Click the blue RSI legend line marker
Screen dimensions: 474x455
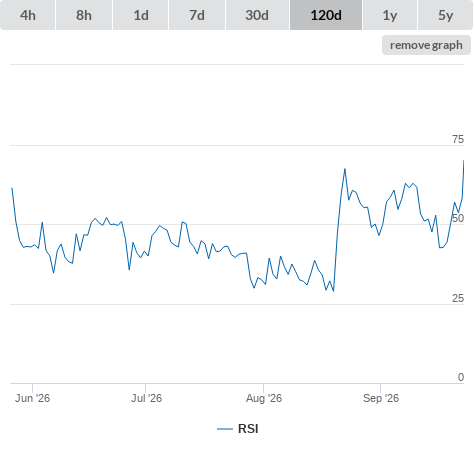225,429
